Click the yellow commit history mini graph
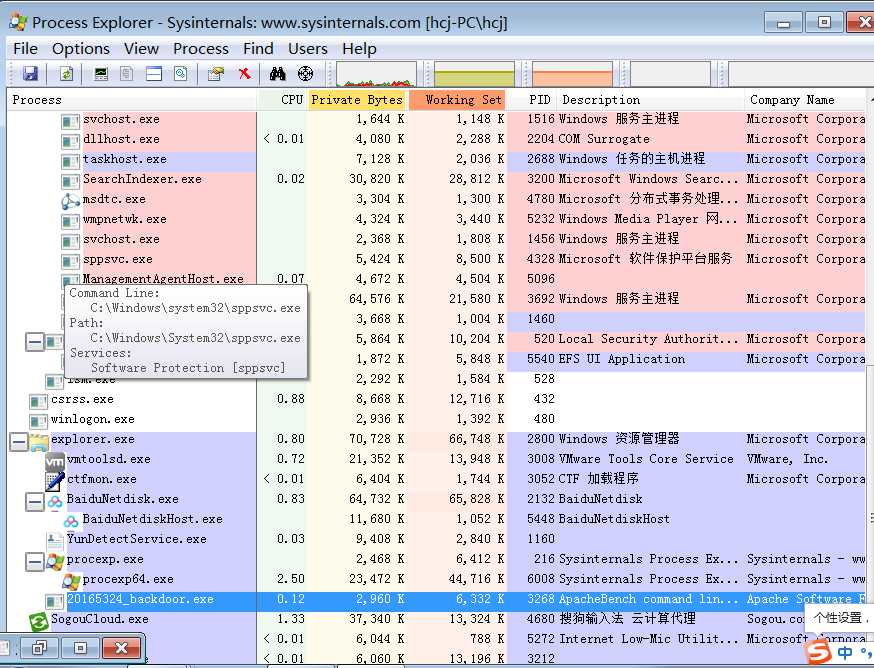 [474, 74]
